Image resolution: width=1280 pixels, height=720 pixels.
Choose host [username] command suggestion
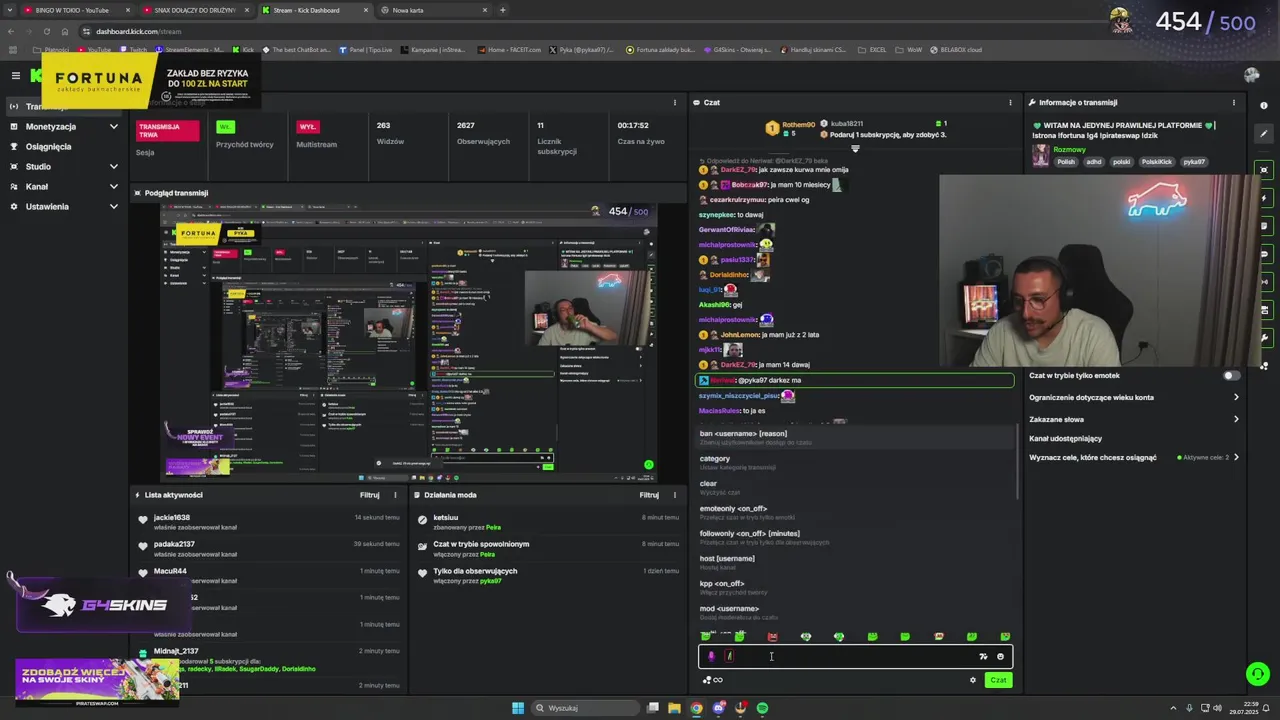coord(855,563)
